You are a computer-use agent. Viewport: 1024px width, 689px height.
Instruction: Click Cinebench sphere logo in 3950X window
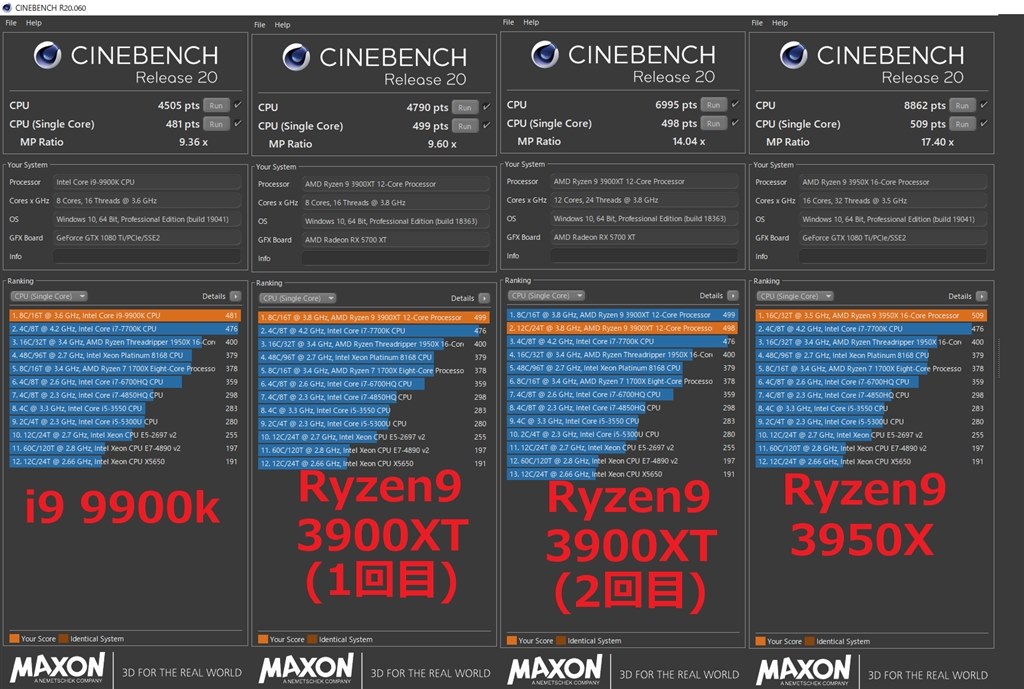click(x=794, y=56)
